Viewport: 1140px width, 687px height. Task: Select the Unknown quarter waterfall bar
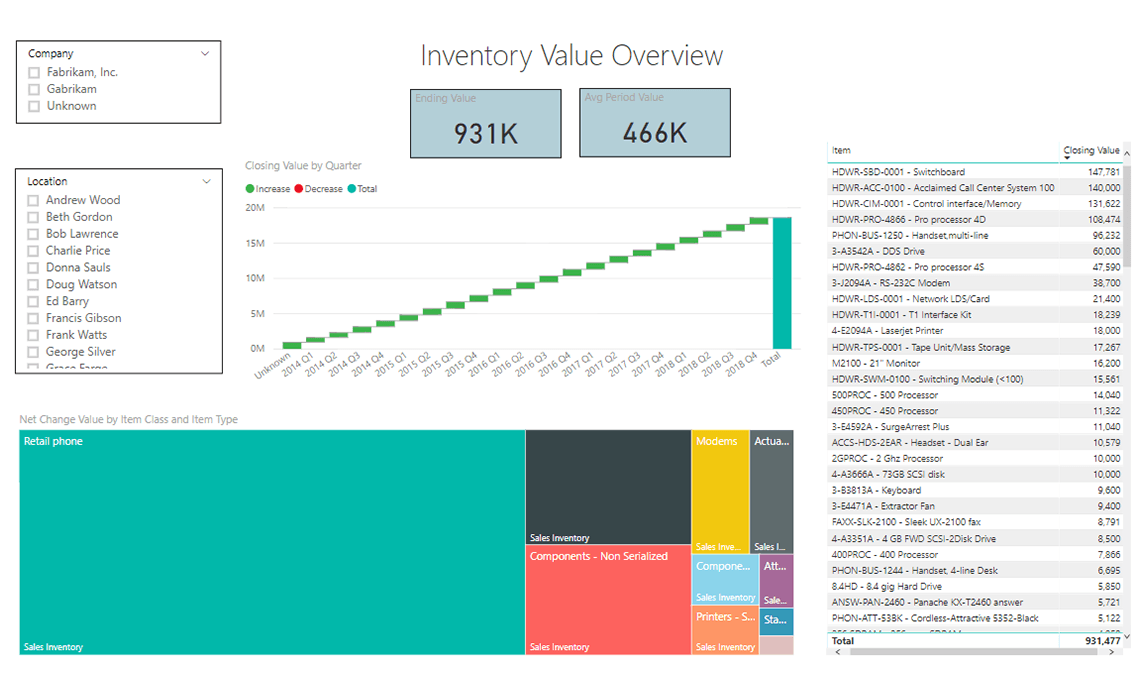pos(292,345)
